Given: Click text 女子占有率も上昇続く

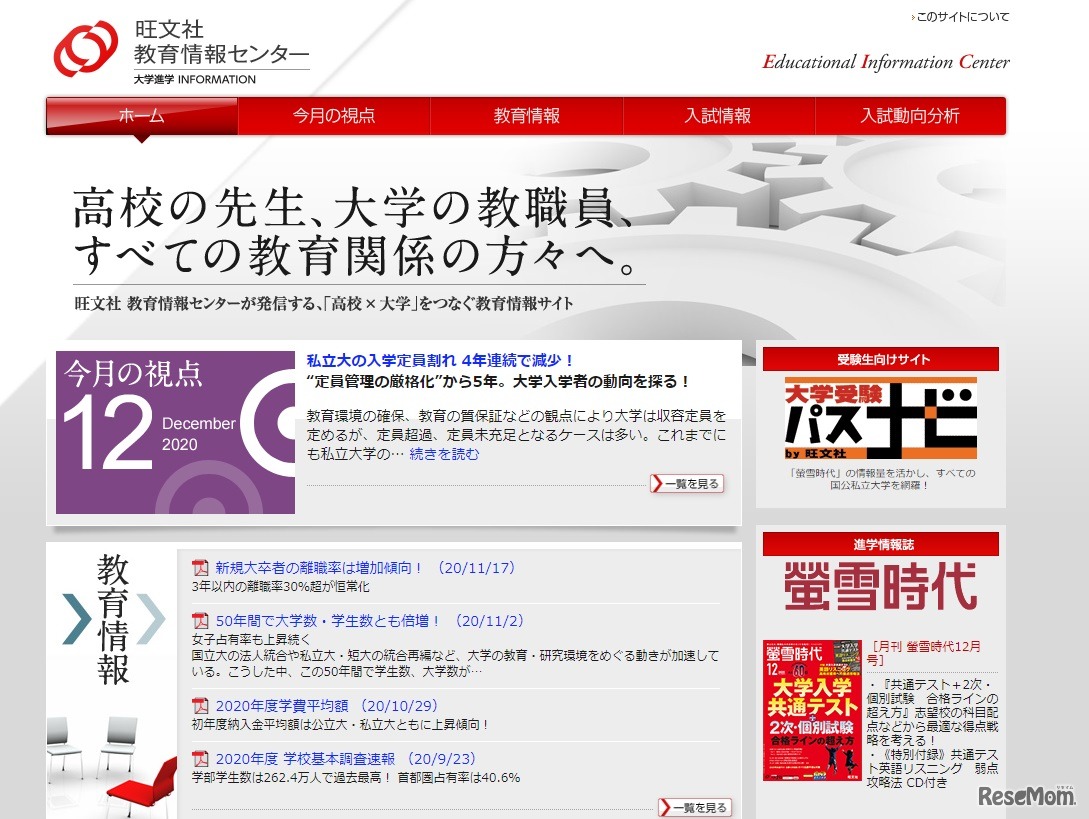Looking at the screenshot, I should pos(251,639).
